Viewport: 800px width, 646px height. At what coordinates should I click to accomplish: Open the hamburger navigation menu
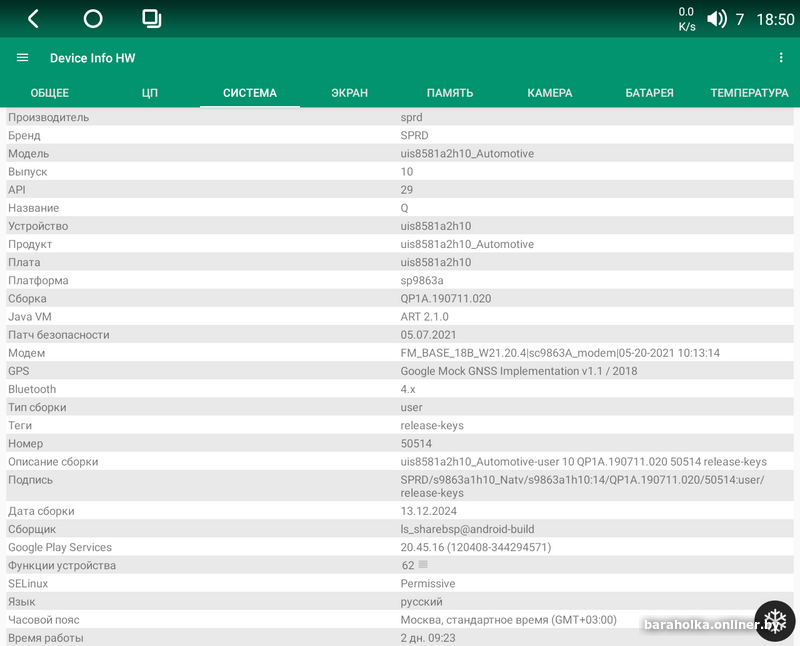point(22,58)
